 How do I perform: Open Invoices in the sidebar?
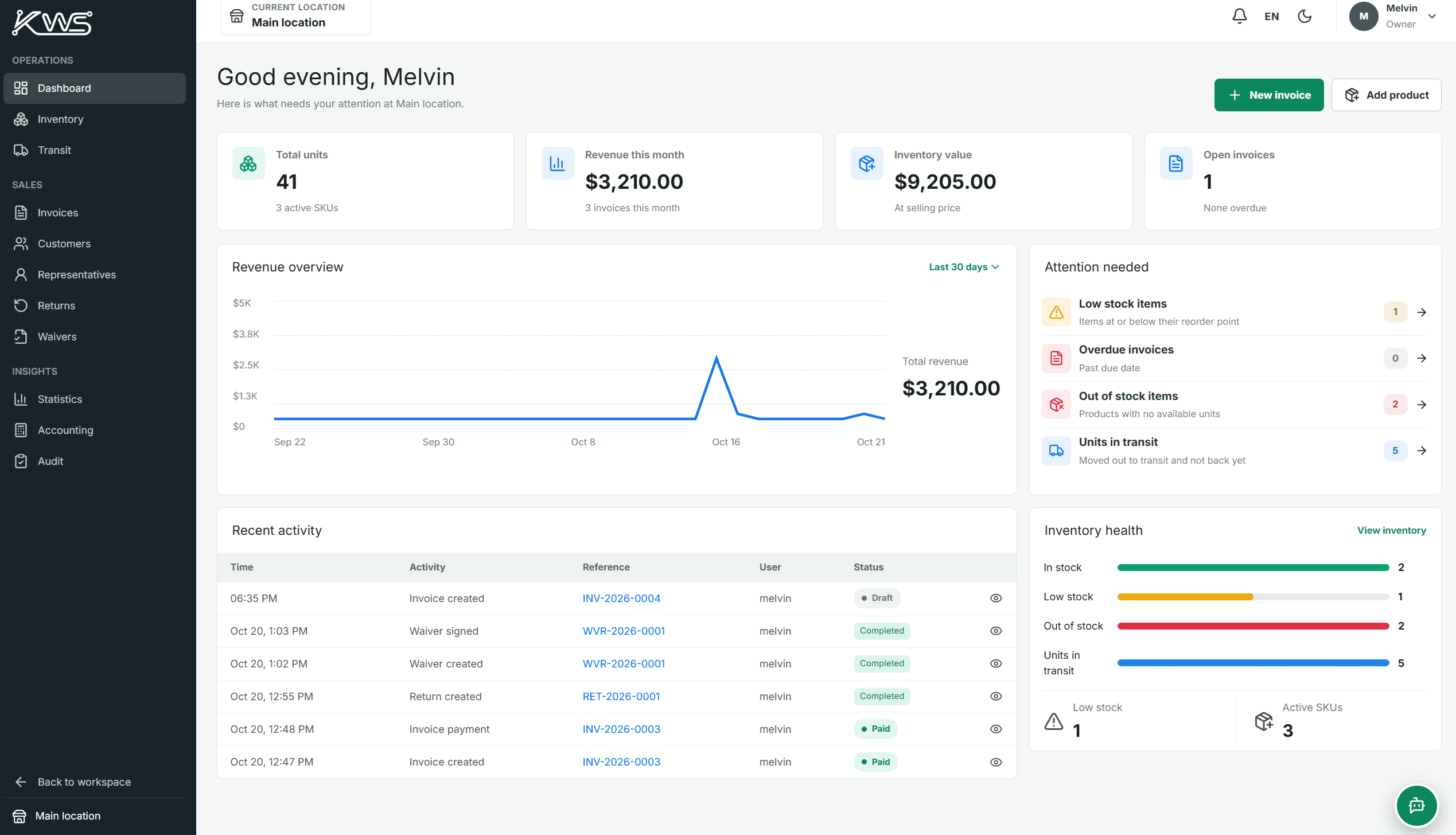95,212
